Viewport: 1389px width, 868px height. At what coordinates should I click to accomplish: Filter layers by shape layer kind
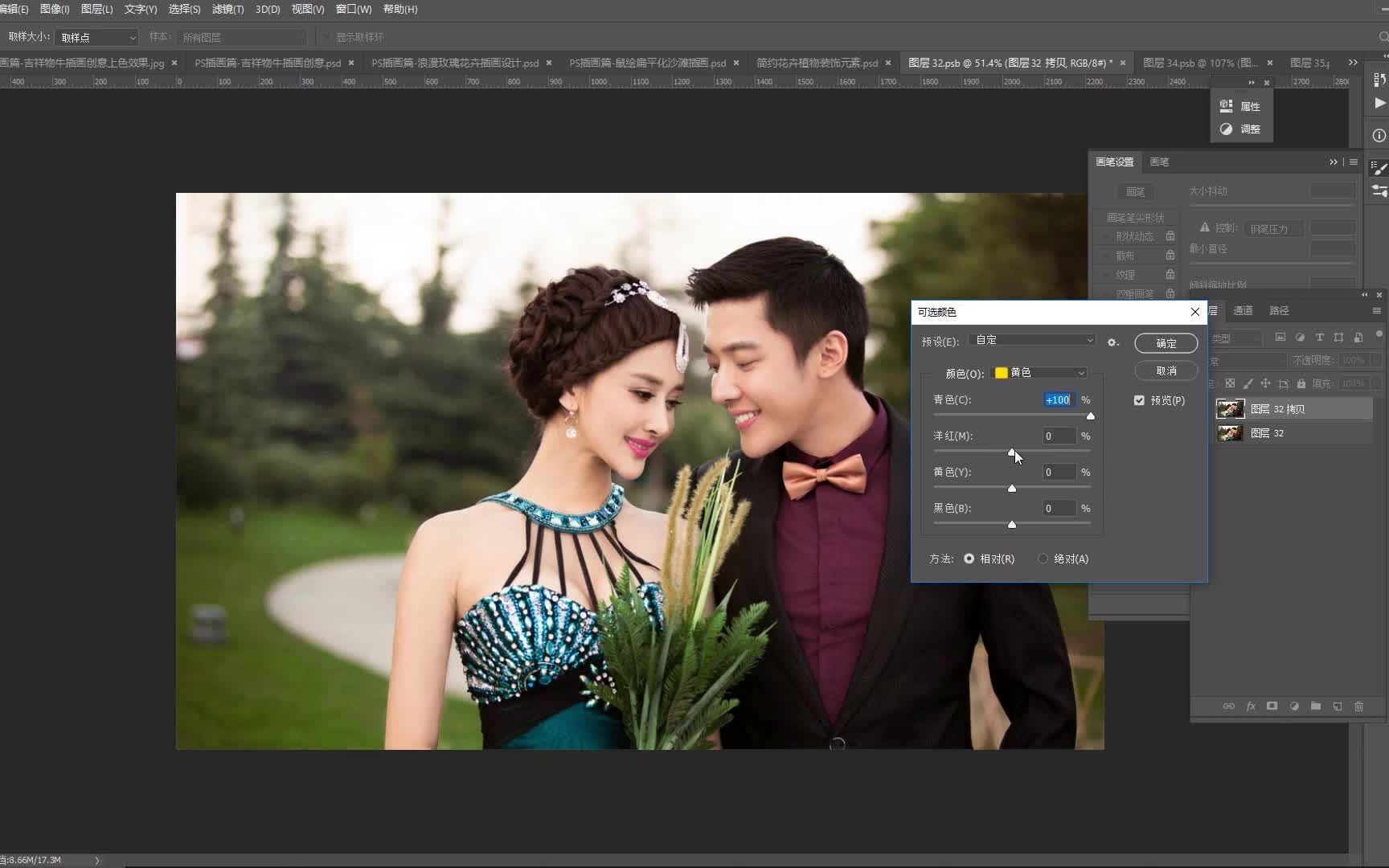[1338, 338]
